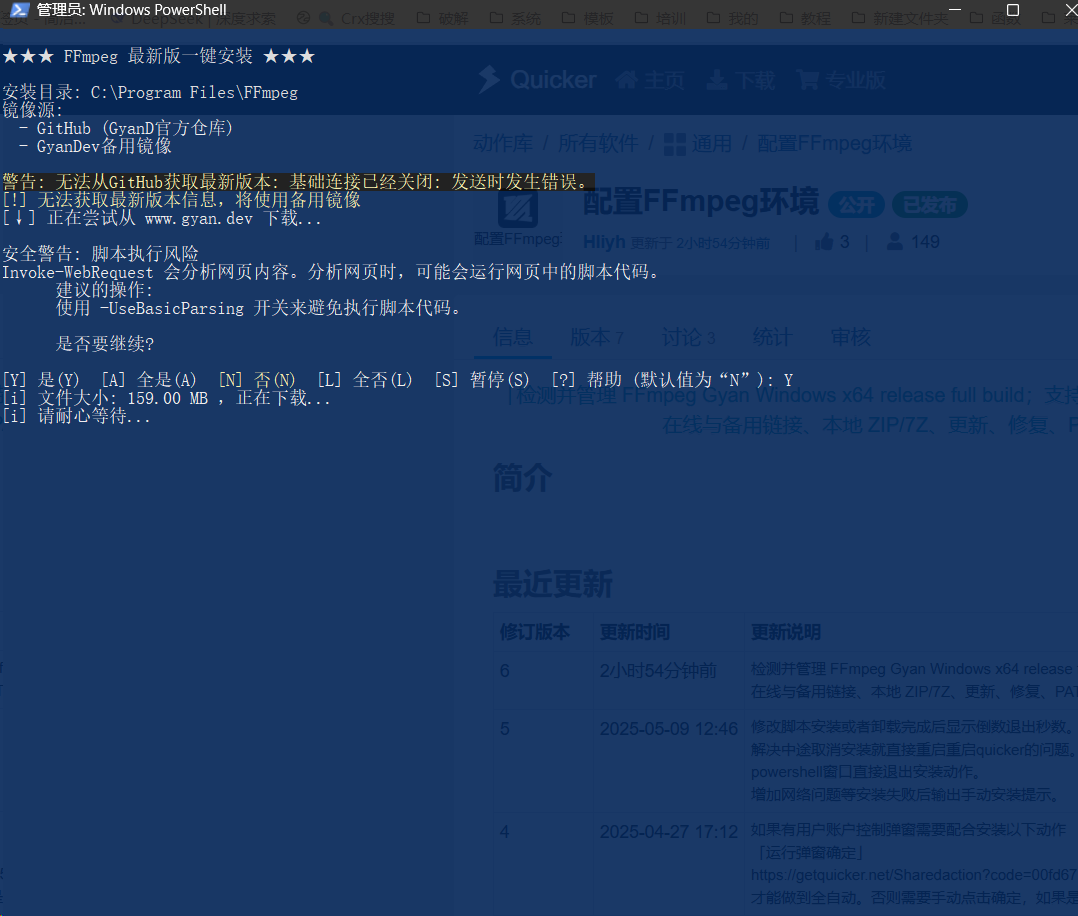Maximize the PowerShell window
The width and height of the screenshot is (1078, 916).
1013,10
